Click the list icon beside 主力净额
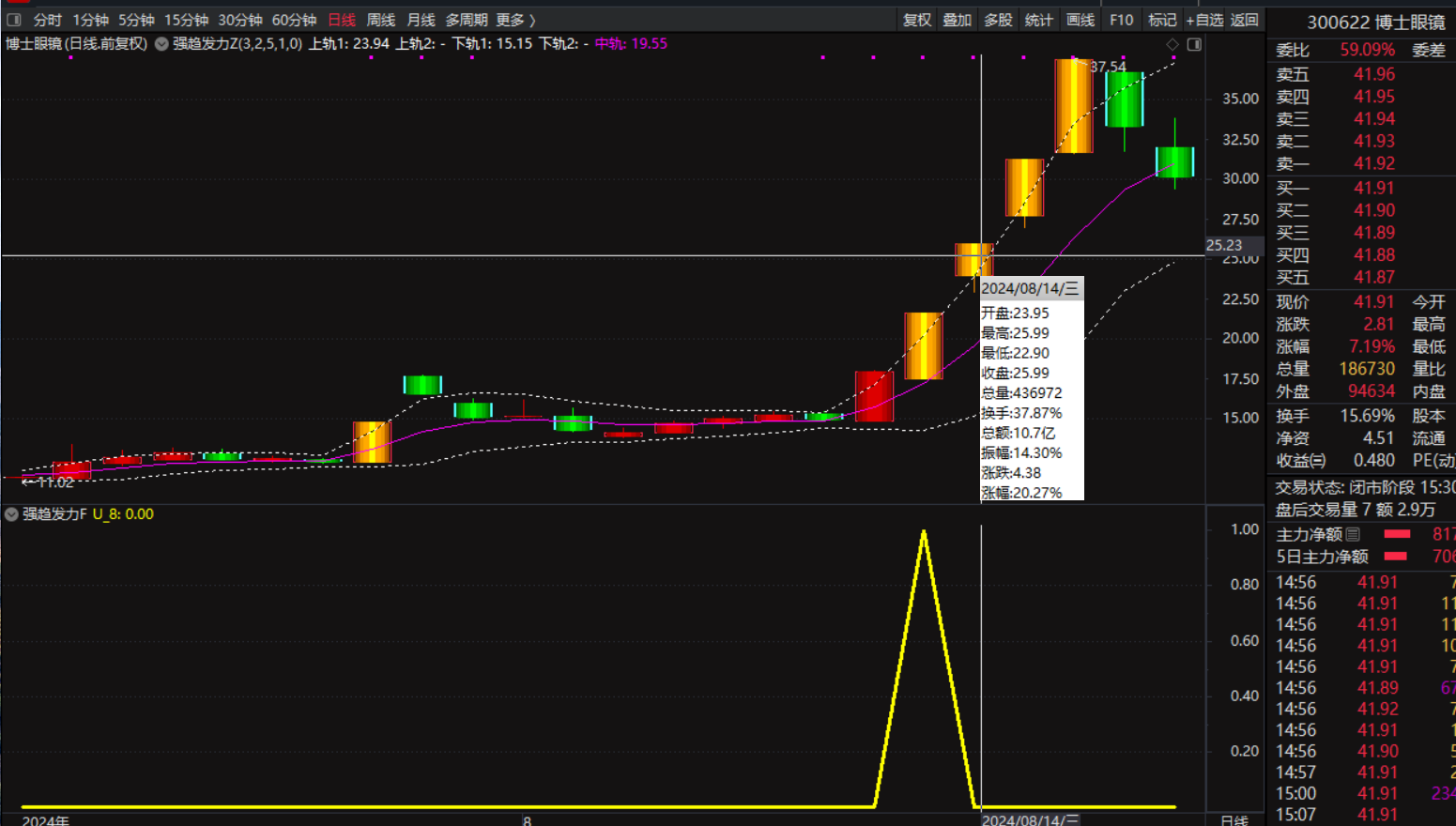Viewport: 1456px width, 826px height. (x=1353, y=534)
